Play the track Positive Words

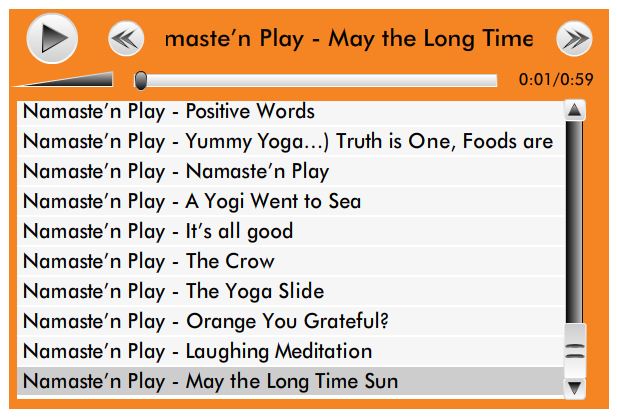pyautogui.click(x=169, y=111)
